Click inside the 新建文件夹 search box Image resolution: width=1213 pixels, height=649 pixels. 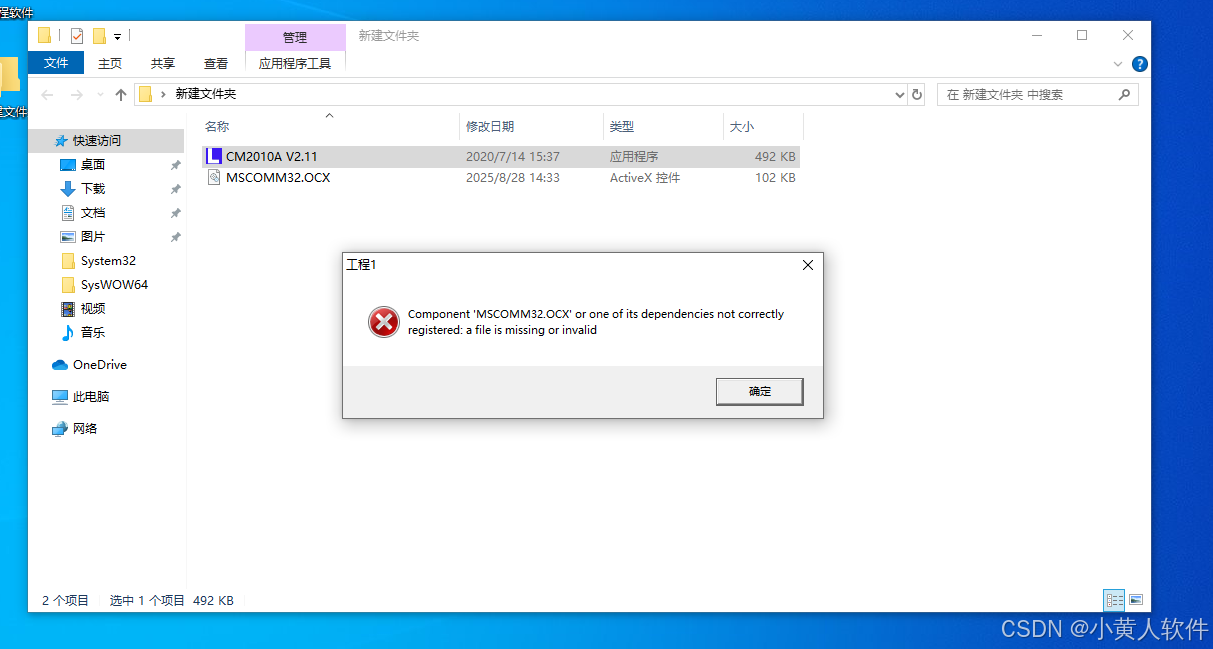point(1038,95)
